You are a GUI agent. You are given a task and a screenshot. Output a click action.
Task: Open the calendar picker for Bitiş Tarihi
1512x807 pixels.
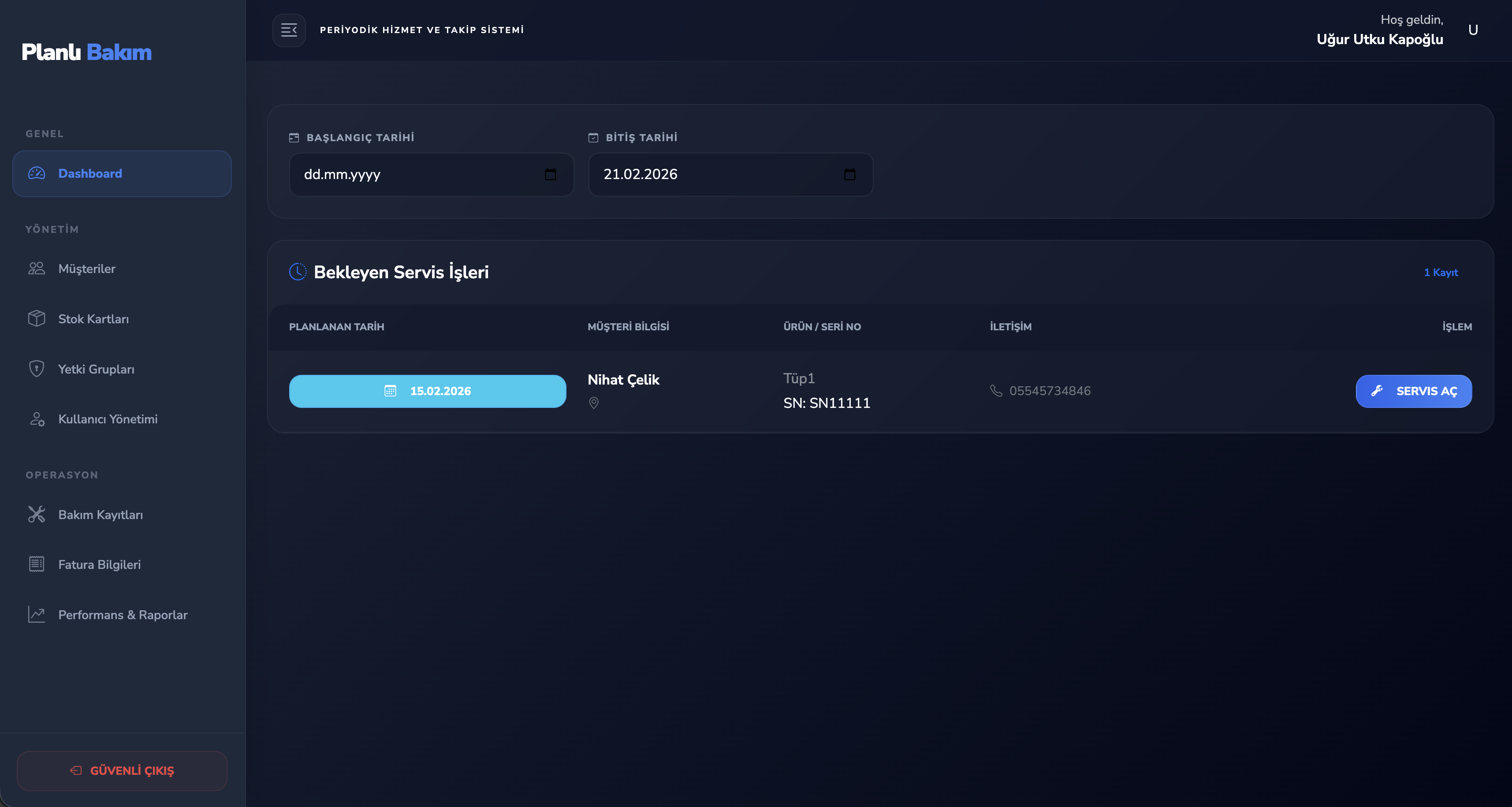point(849,175)
